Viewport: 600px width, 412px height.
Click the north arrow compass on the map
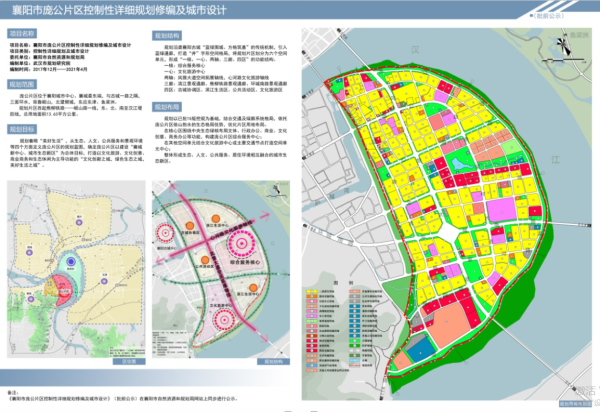[562, 46]
